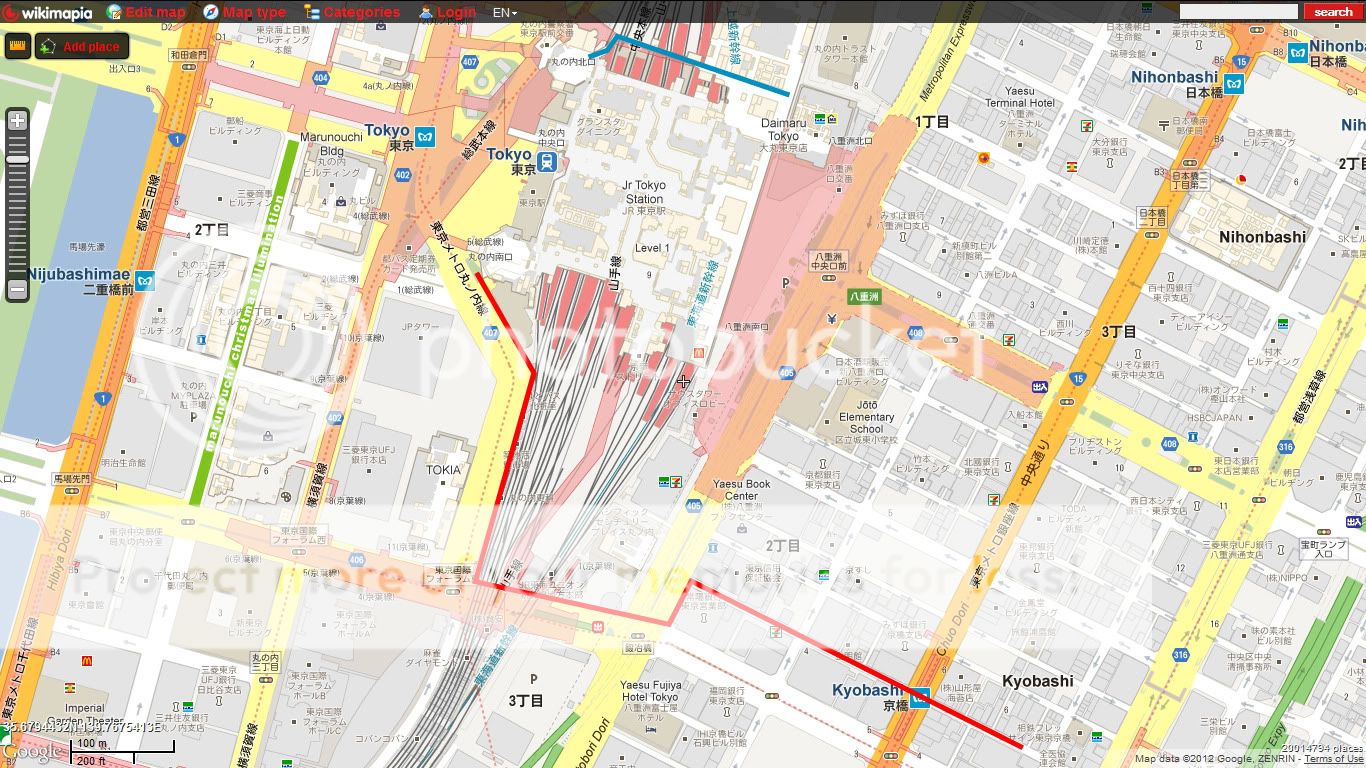Click the Jr Tokyo Station label
The image size is (1366, 768).
pyautogui.click(x=644, y=192)
